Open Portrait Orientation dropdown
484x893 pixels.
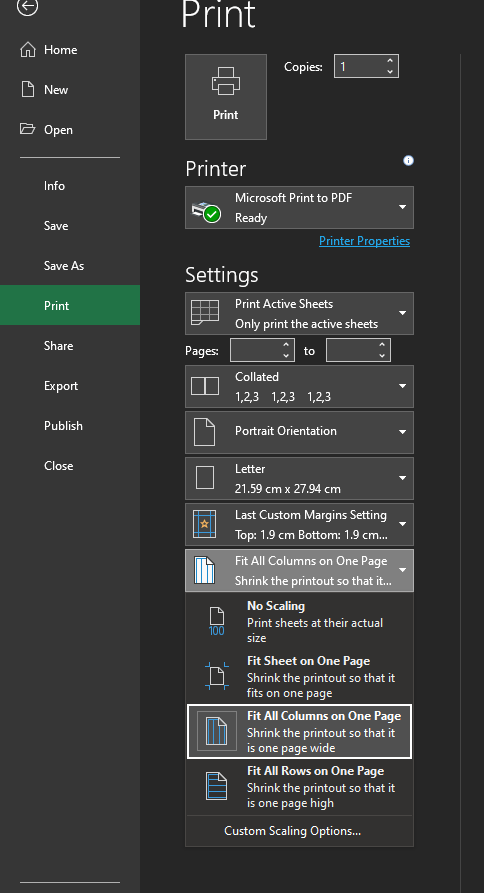pyautogui.click(x=300, y=432)
